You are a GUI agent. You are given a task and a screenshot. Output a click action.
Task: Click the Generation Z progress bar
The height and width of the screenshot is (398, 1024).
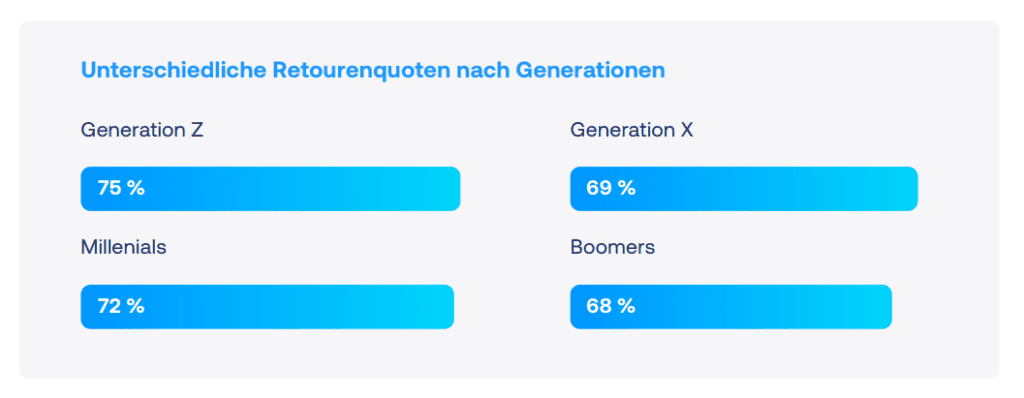point(270,189)
